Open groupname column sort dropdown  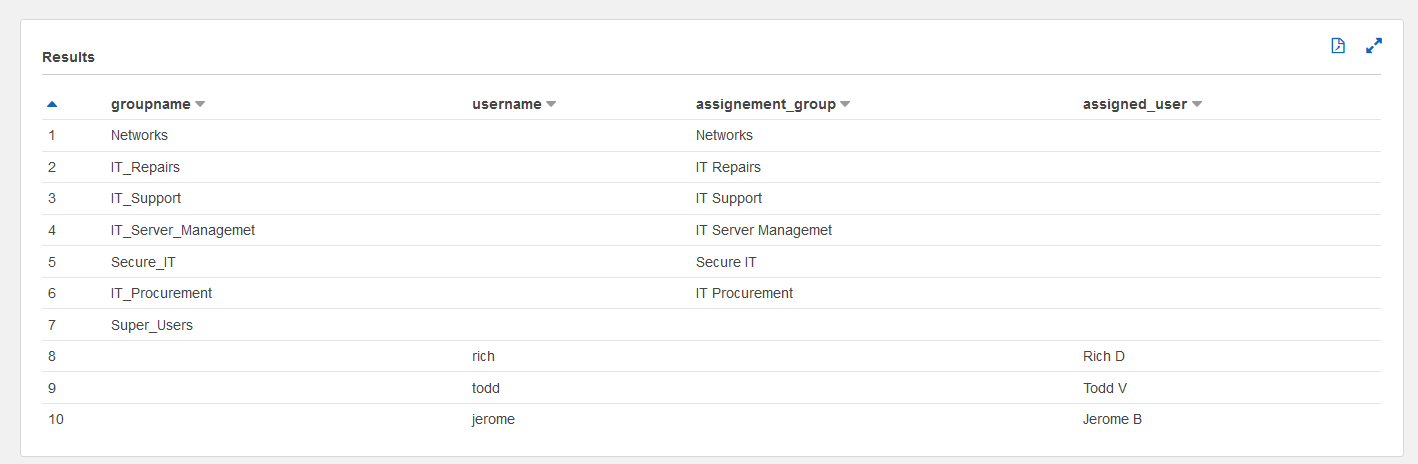click(200, 104)
